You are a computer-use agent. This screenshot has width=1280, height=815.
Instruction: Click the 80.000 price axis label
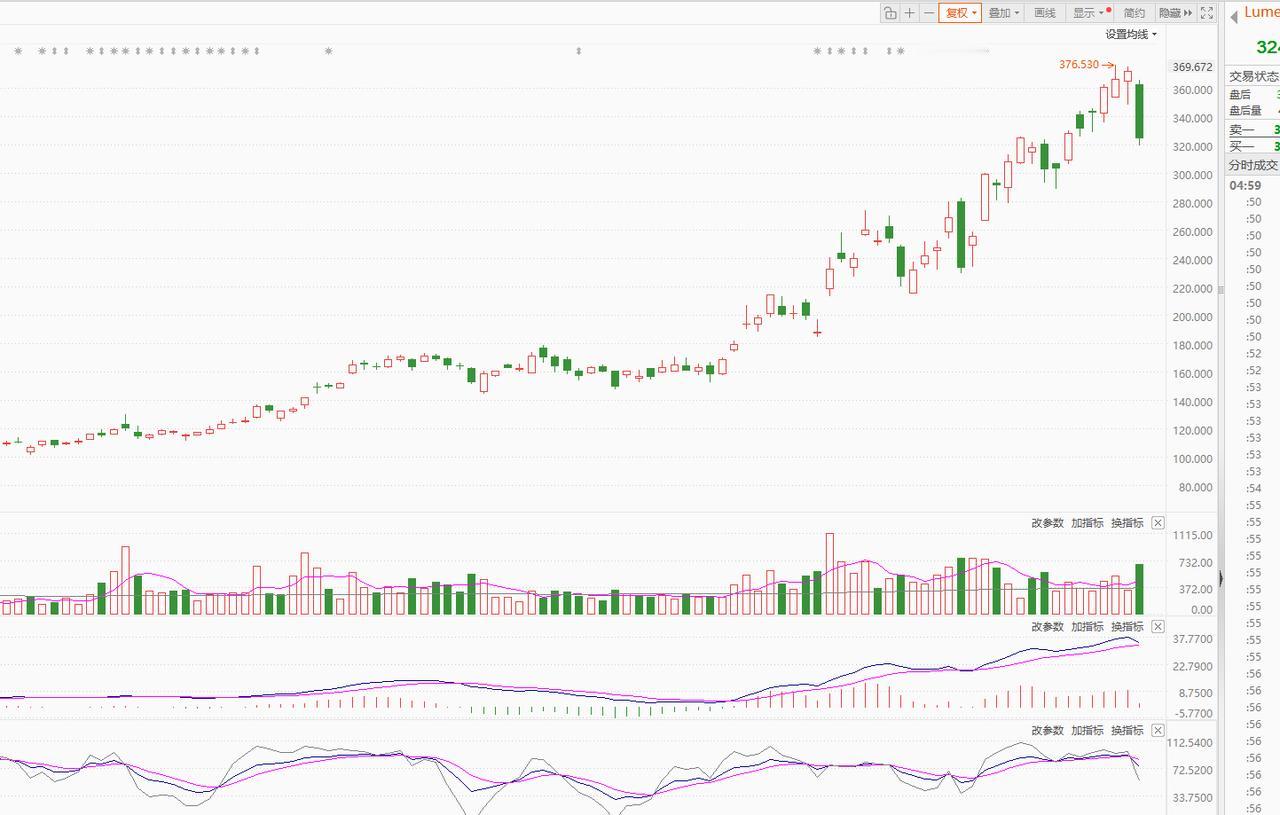[x=1196, y=488]
